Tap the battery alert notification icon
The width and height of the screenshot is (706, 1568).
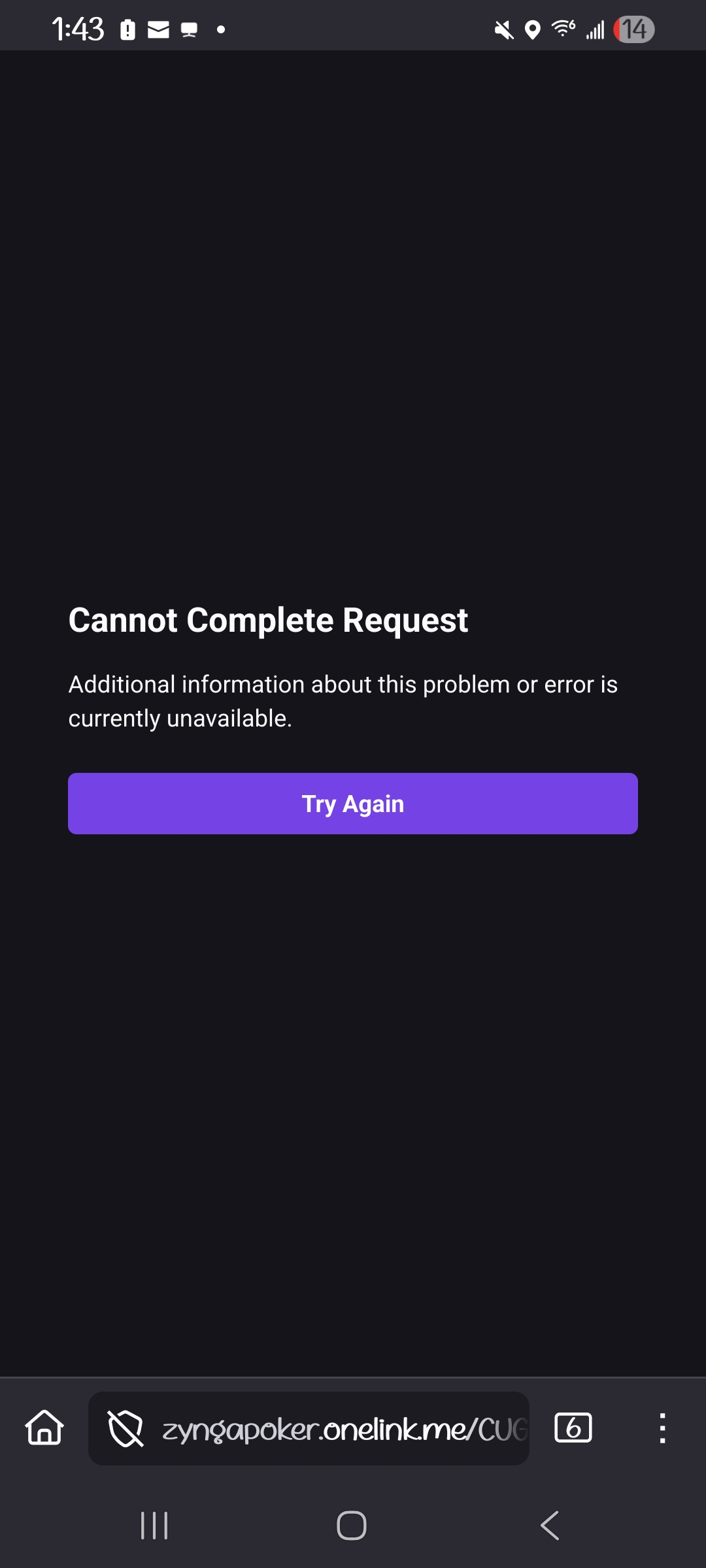[x=128, y=30]
